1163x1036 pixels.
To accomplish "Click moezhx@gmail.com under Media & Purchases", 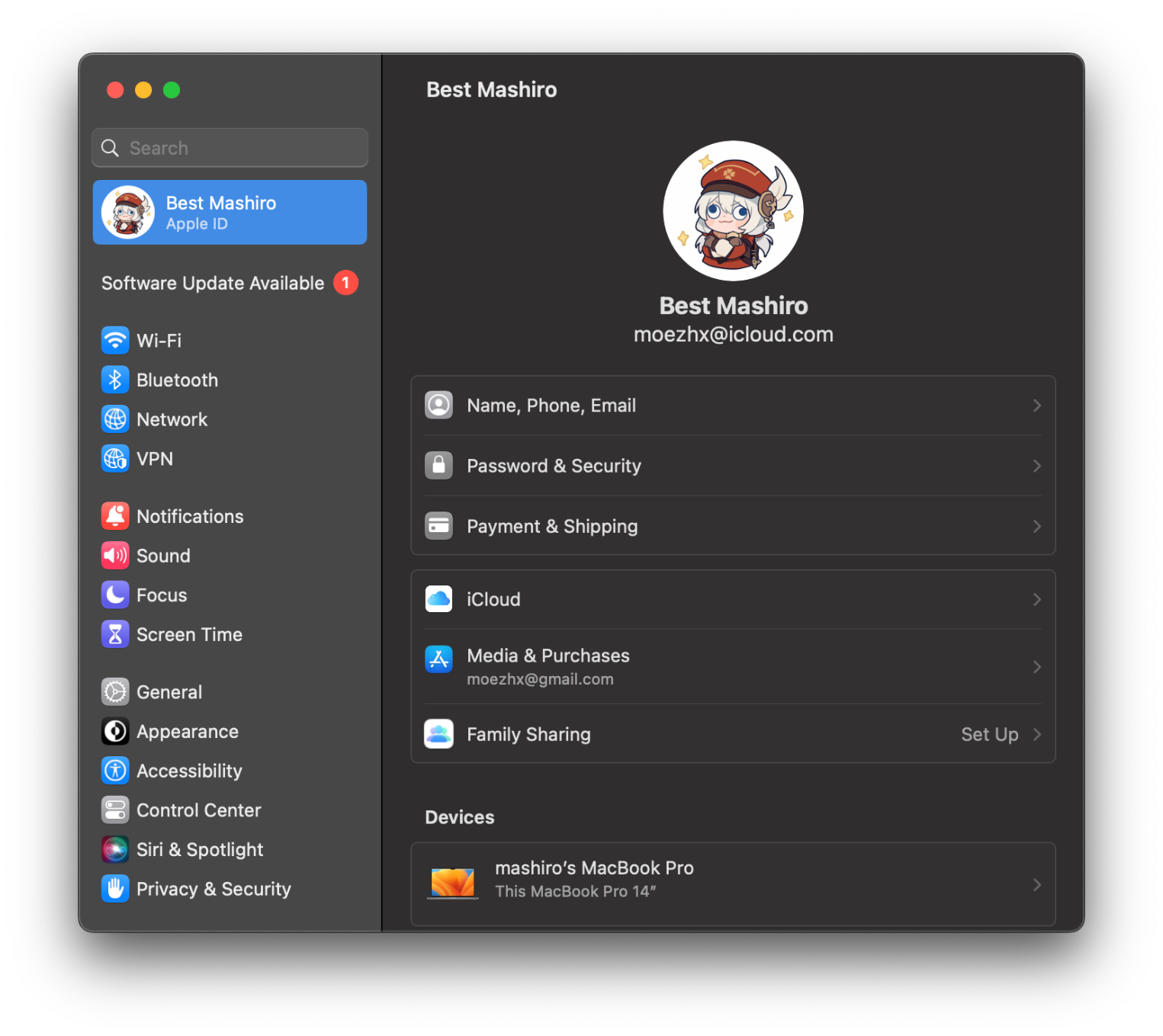I will [x=540, y=679].
